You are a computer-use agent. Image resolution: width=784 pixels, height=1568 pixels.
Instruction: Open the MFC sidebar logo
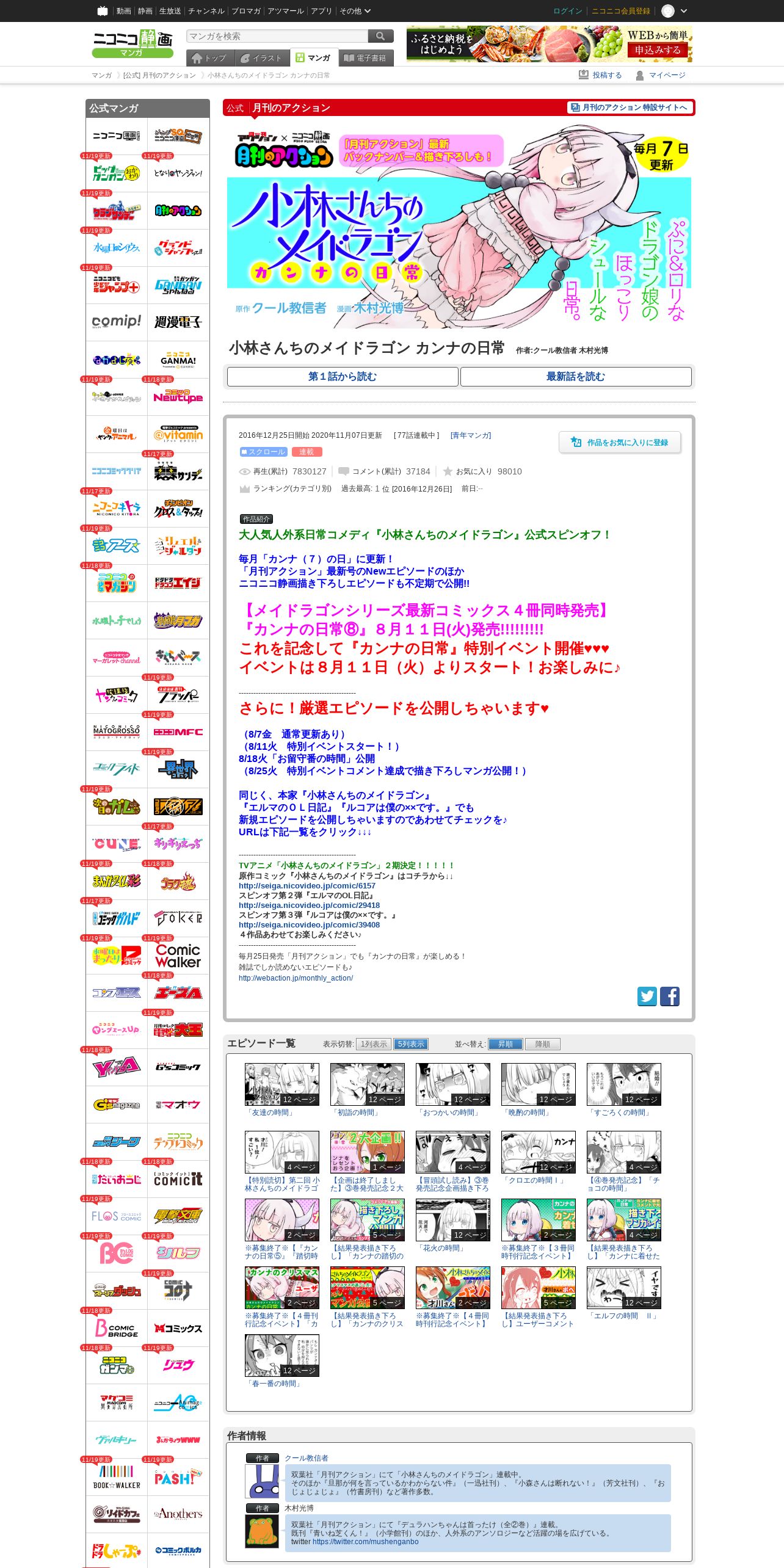pos(178,731)
